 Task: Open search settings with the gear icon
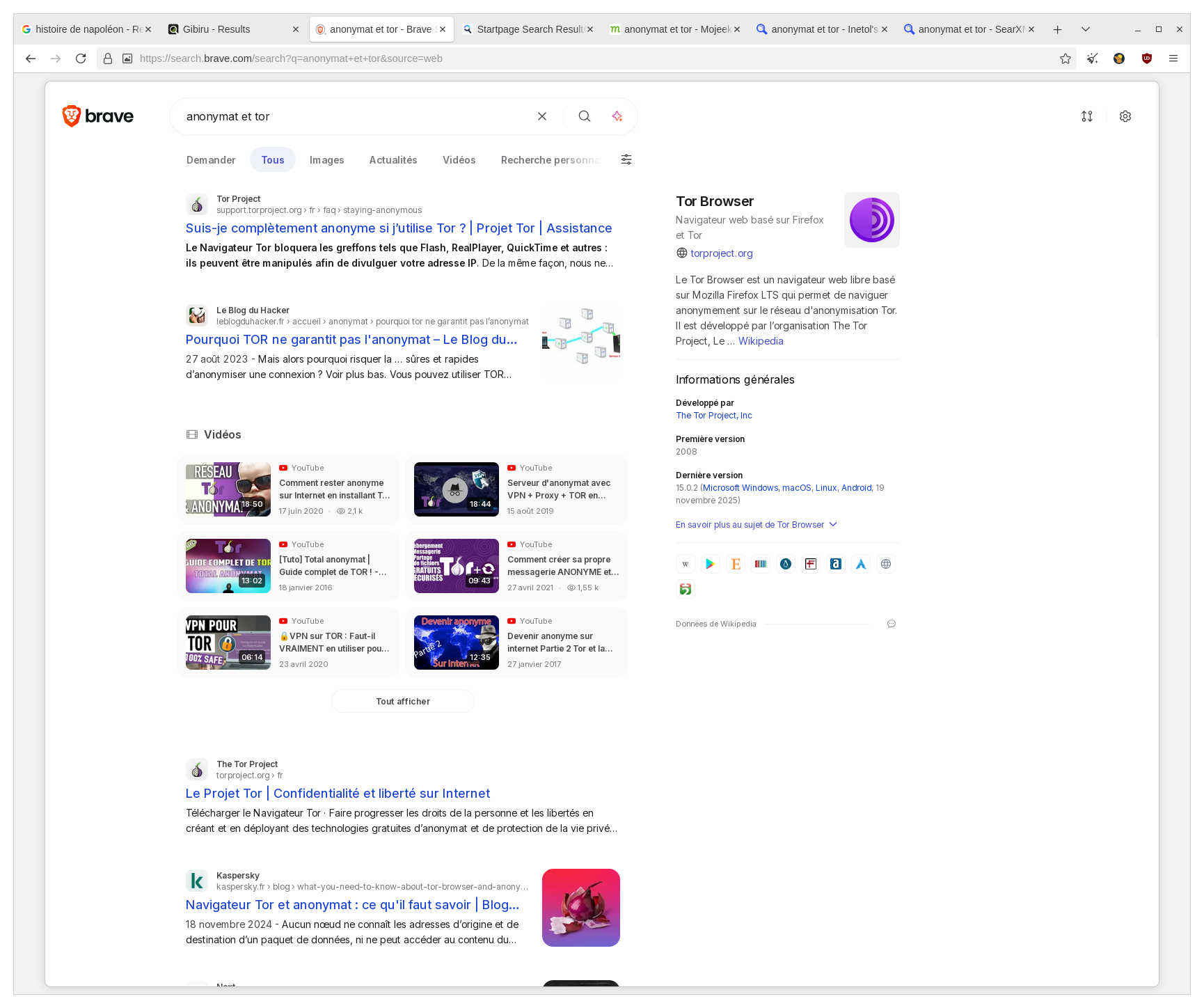coord(1125,116)
